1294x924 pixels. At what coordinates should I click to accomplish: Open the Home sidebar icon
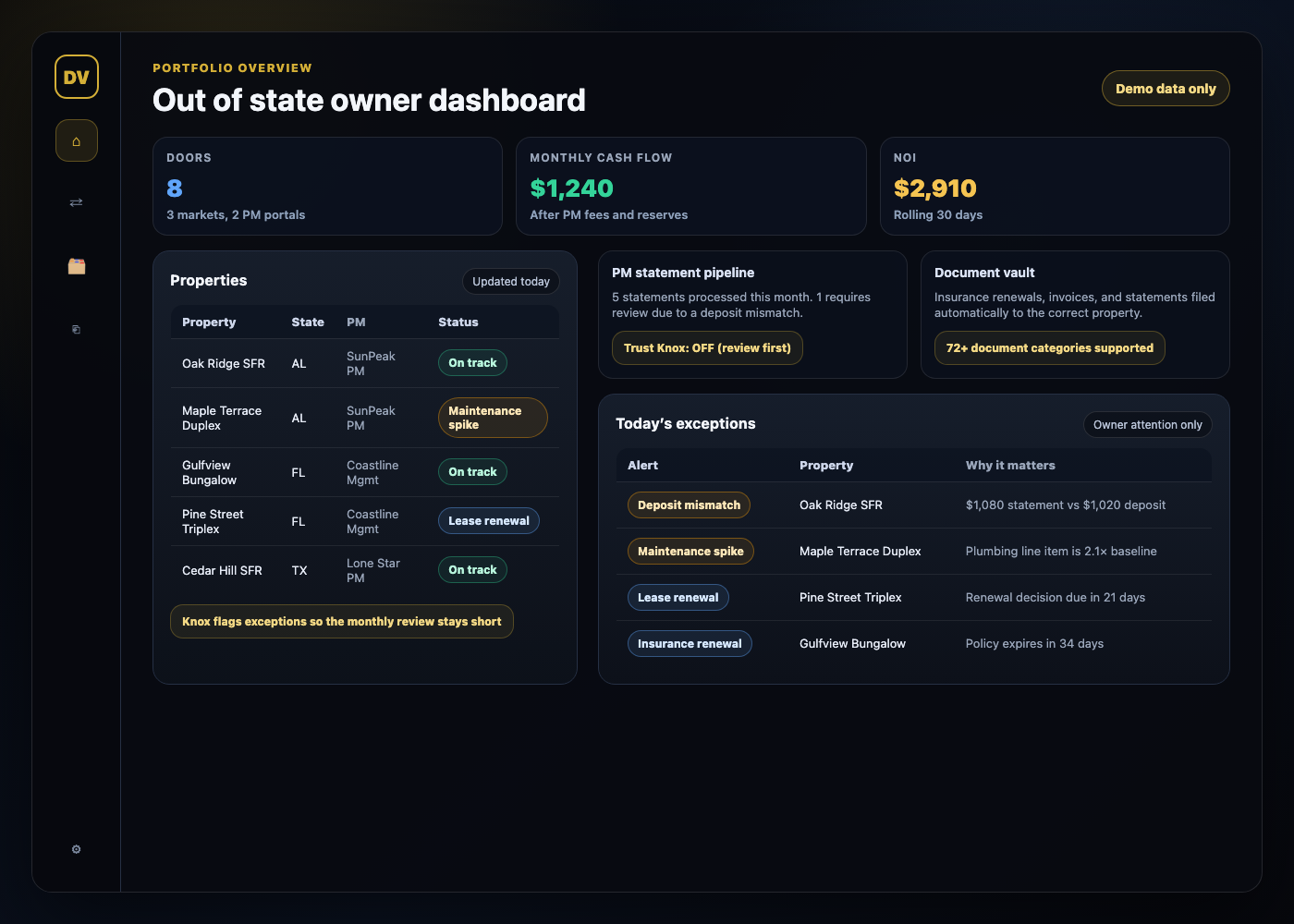[77, 140]
